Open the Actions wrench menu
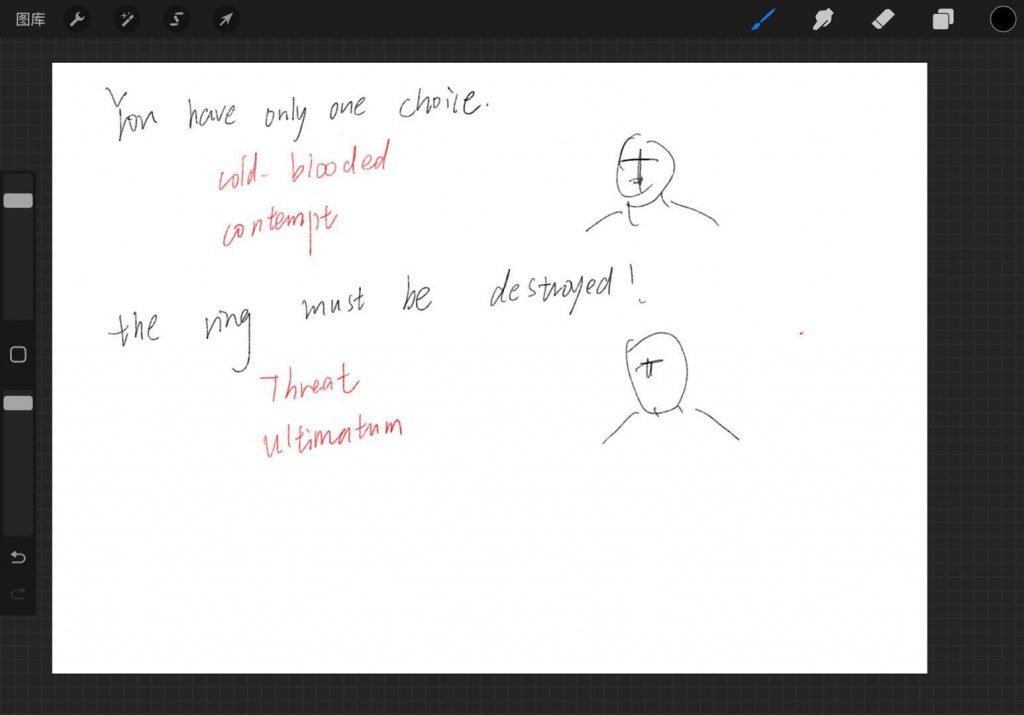 click(77, 19)
